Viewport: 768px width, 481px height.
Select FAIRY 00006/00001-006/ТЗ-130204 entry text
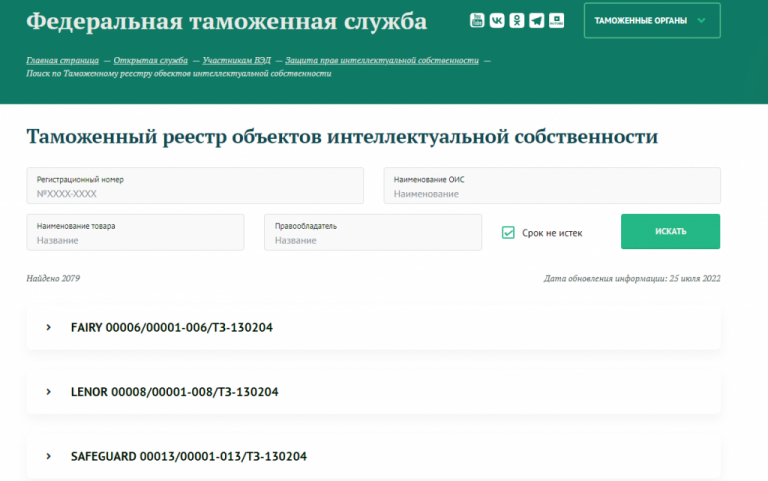coord(171,327)
